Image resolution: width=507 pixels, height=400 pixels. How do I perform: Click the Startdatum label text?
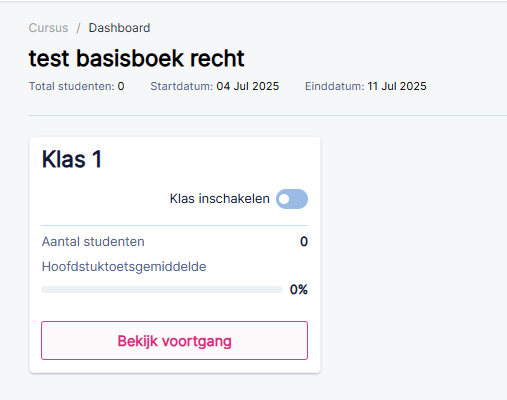click(181, 86)
